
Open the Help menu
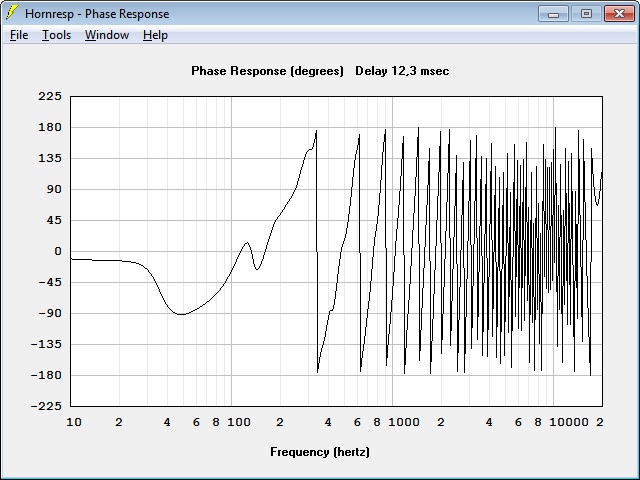(155, 35)
